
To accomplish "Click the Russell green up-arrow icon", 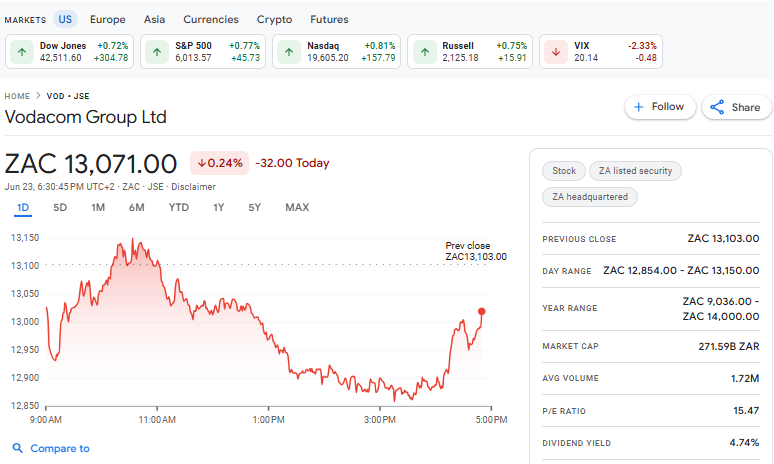I will pyautogui.click(x=425, y=52).
